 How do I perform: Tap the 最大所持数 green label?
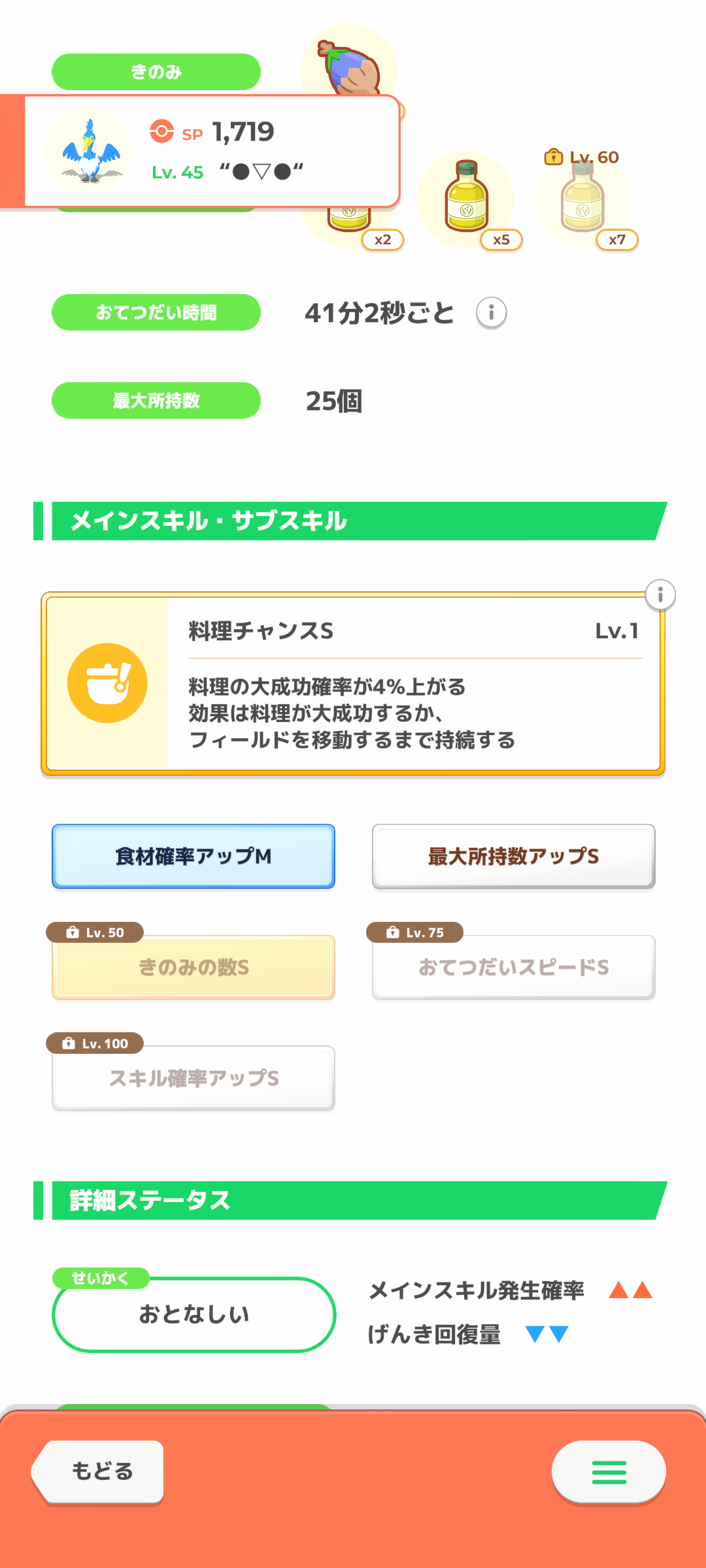[156, 400]
